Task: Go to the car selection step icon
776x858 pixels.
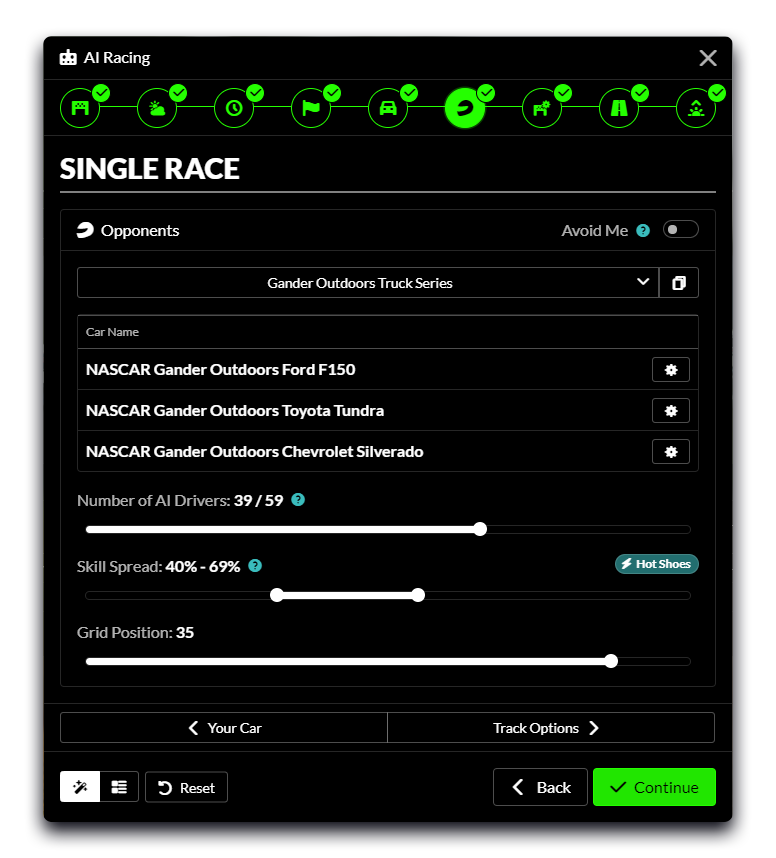Action: pyautogui.click(x=388, y=108)
